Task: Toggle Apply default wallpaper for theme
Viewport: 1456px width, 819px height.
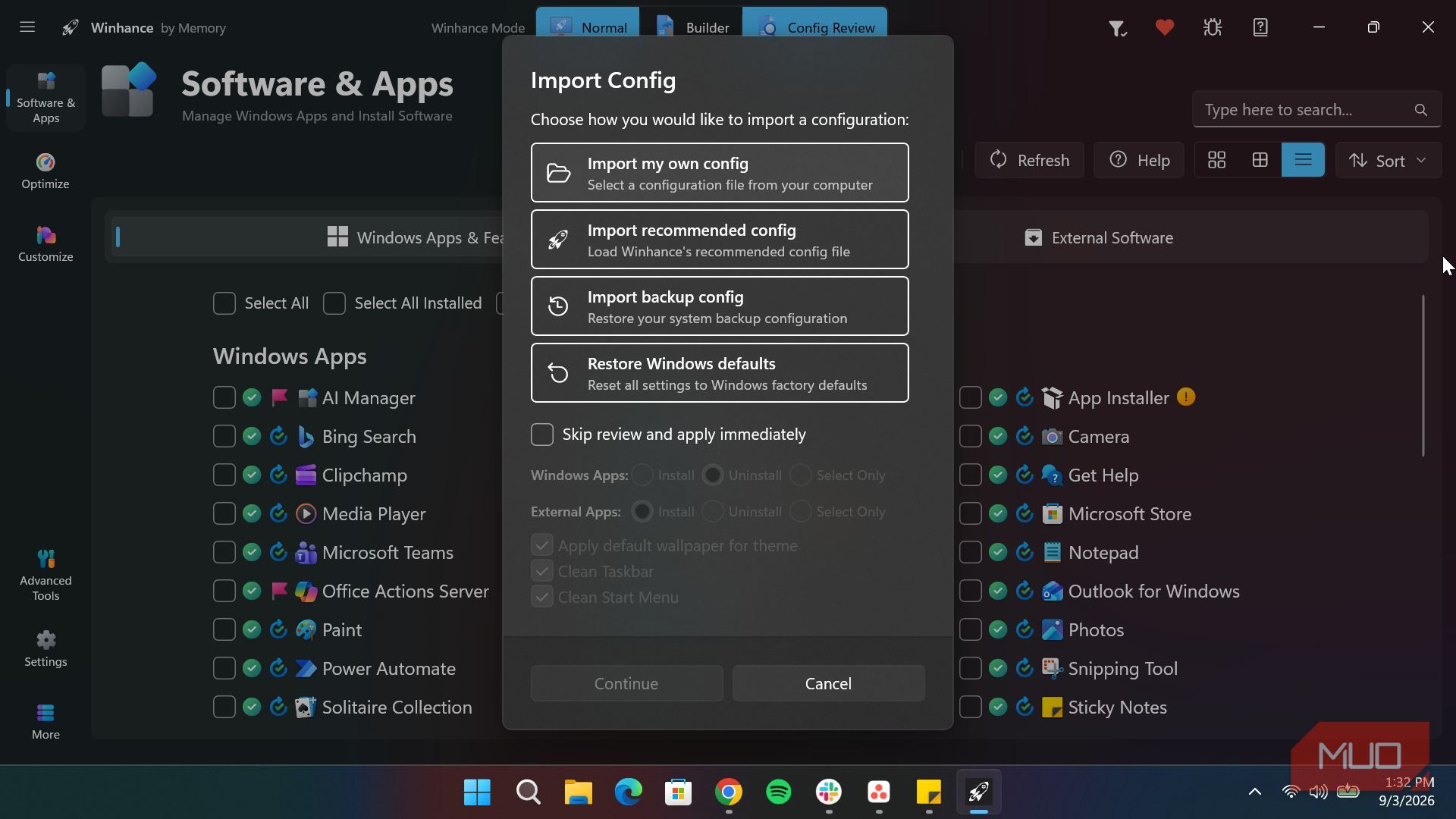Action: click(x=542, y=545)
